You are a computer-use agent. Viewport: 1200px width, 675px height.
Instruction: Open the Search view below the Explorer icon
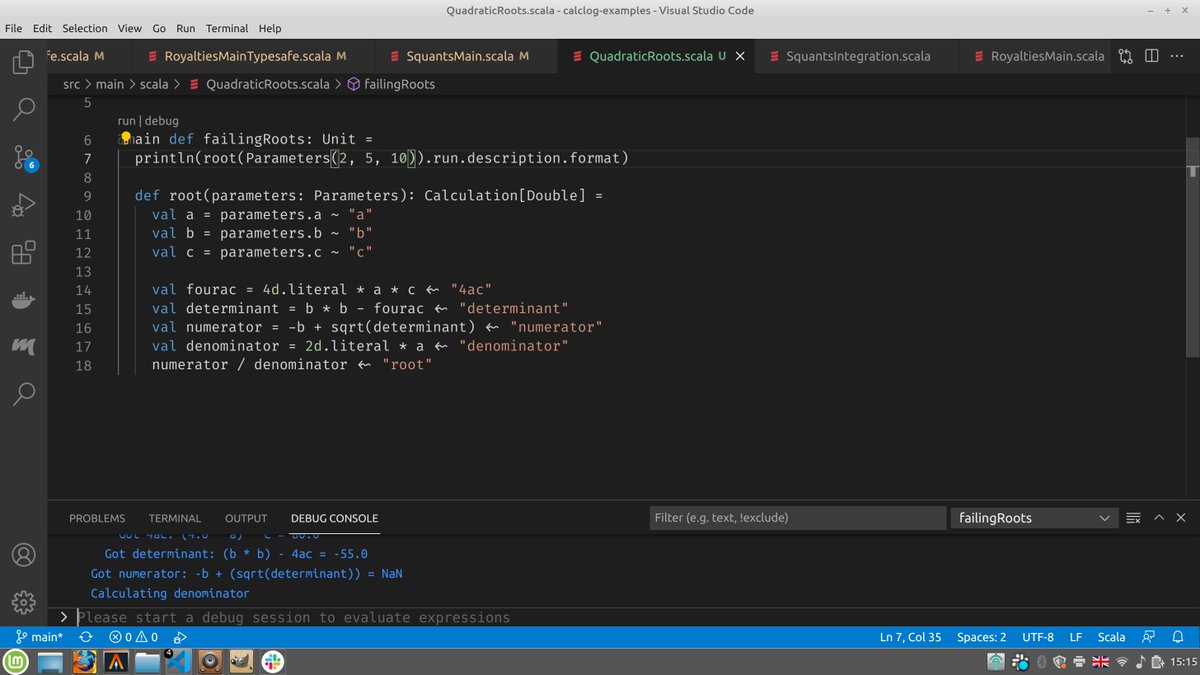coord(23,109)
